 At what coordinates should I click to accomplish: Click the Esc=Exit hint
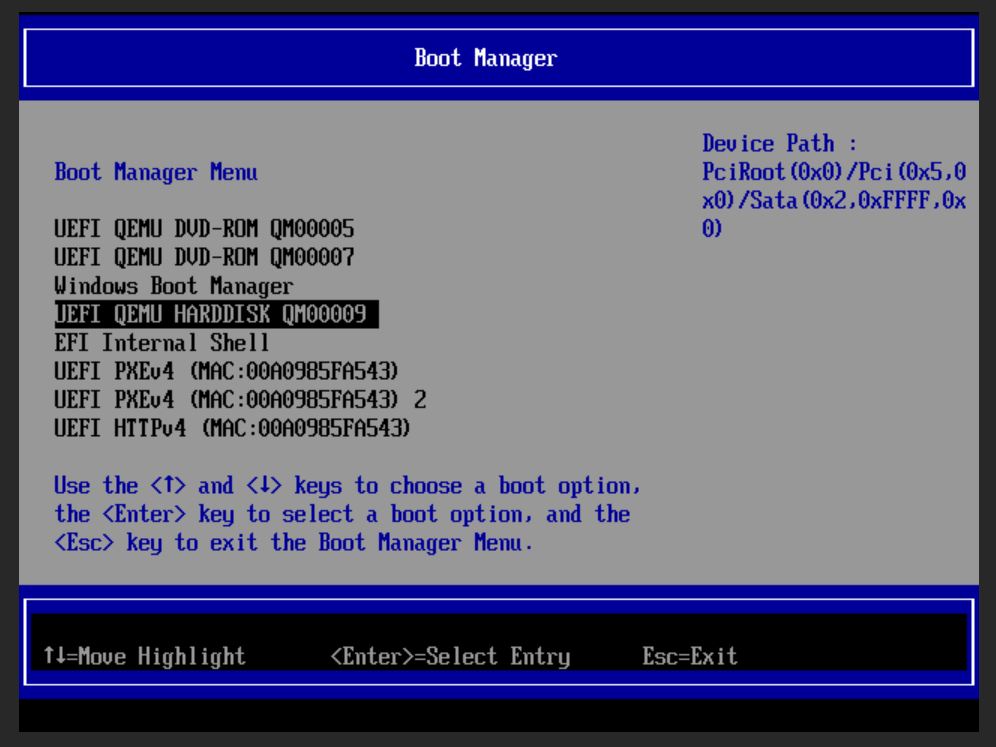coord(690,656)
